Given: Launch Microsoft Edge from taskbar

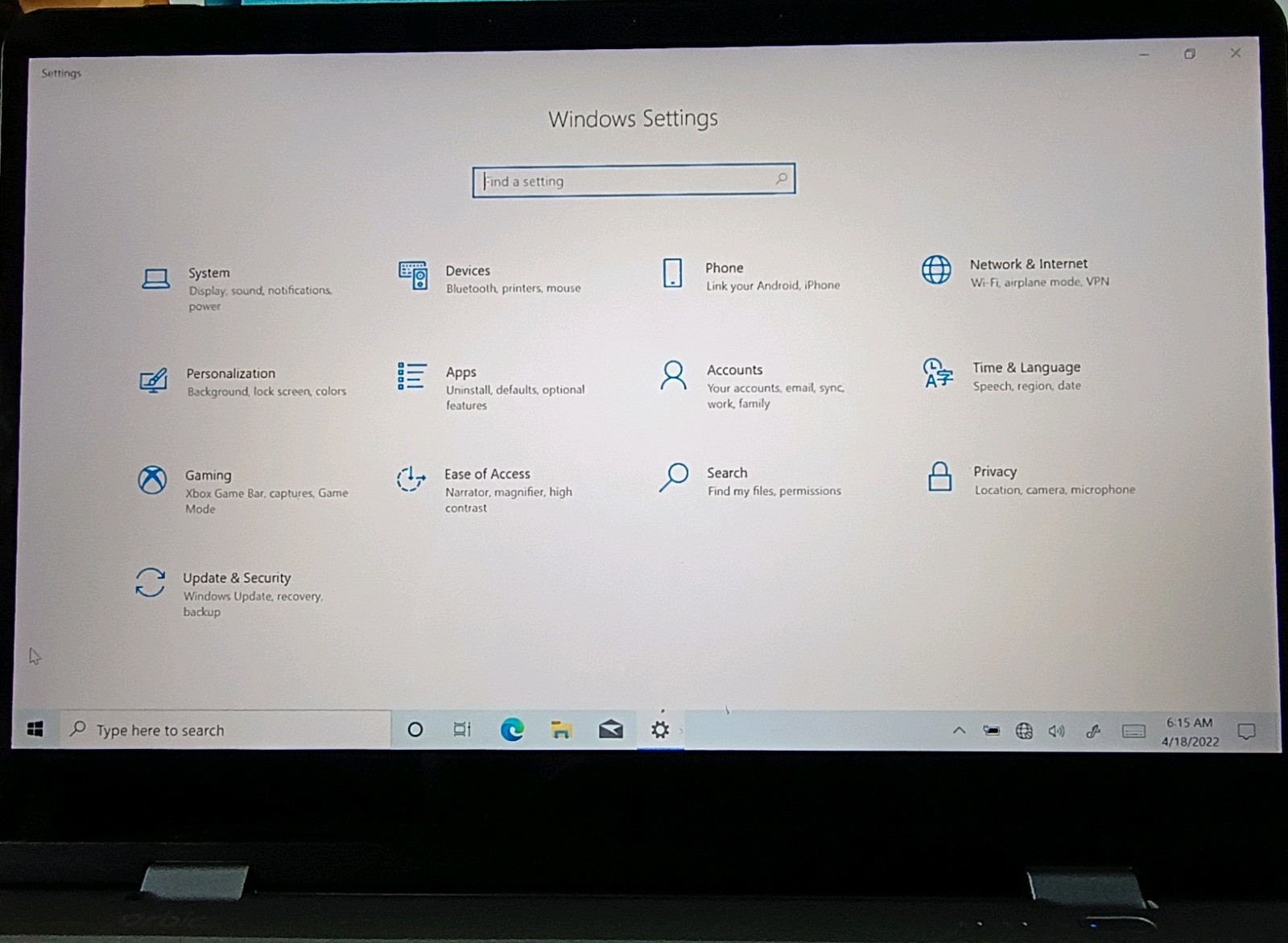Looking at the screenshot, I should [x=512, y=730].
